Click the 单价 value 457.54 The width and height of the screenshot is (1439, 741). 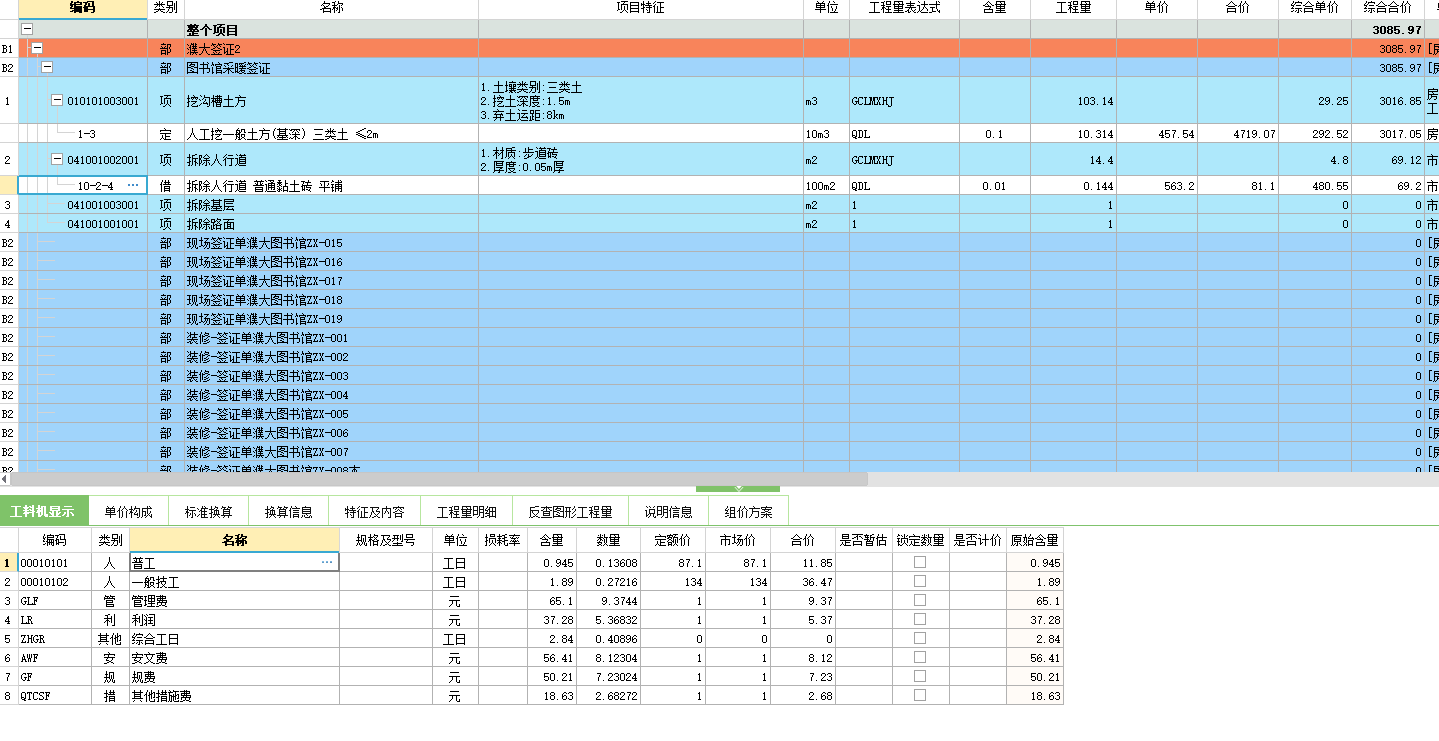tap(1176, 133)
